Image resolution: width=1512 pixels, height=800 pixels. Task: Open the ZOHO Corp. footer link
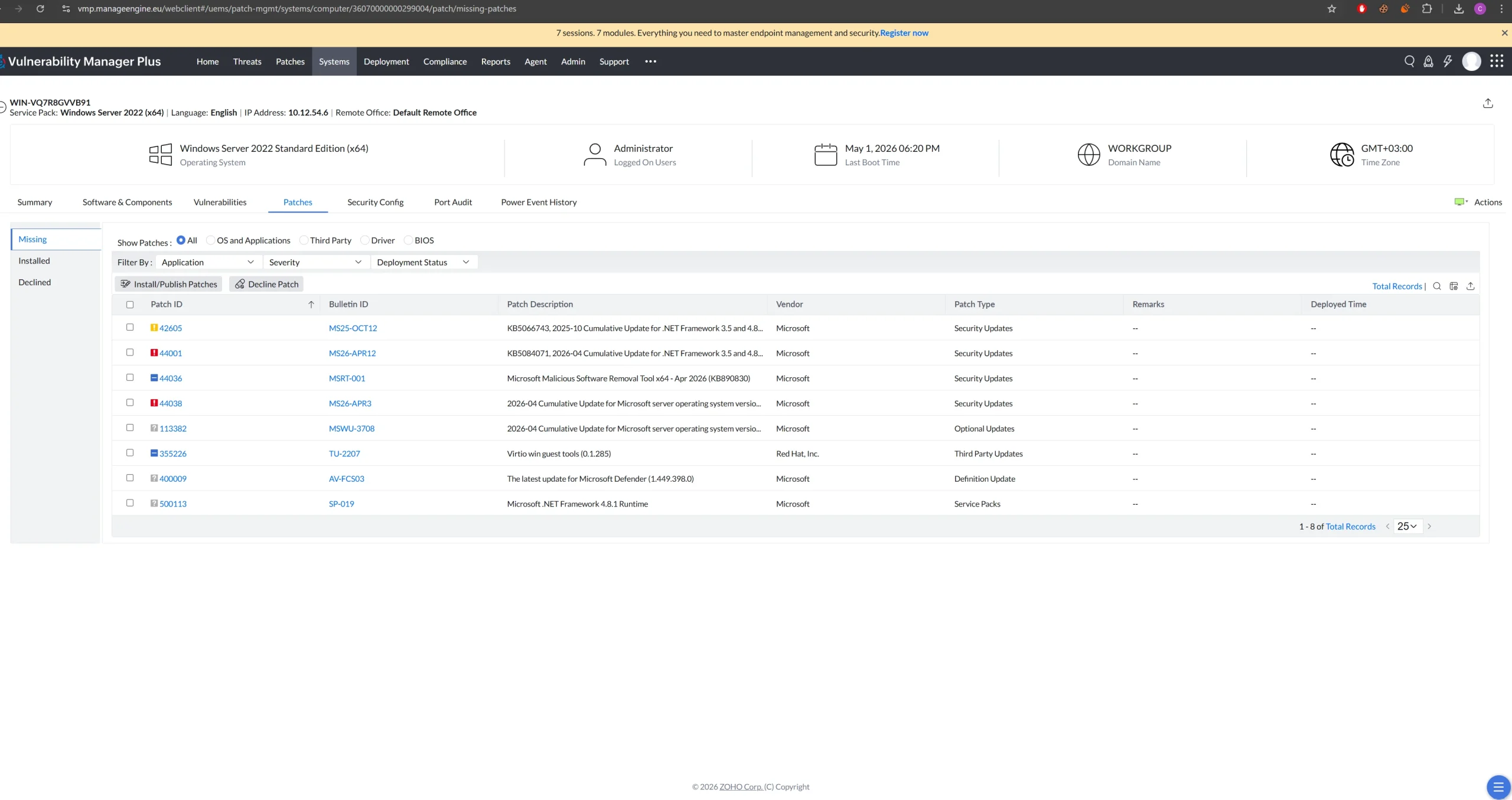[741, 787]
